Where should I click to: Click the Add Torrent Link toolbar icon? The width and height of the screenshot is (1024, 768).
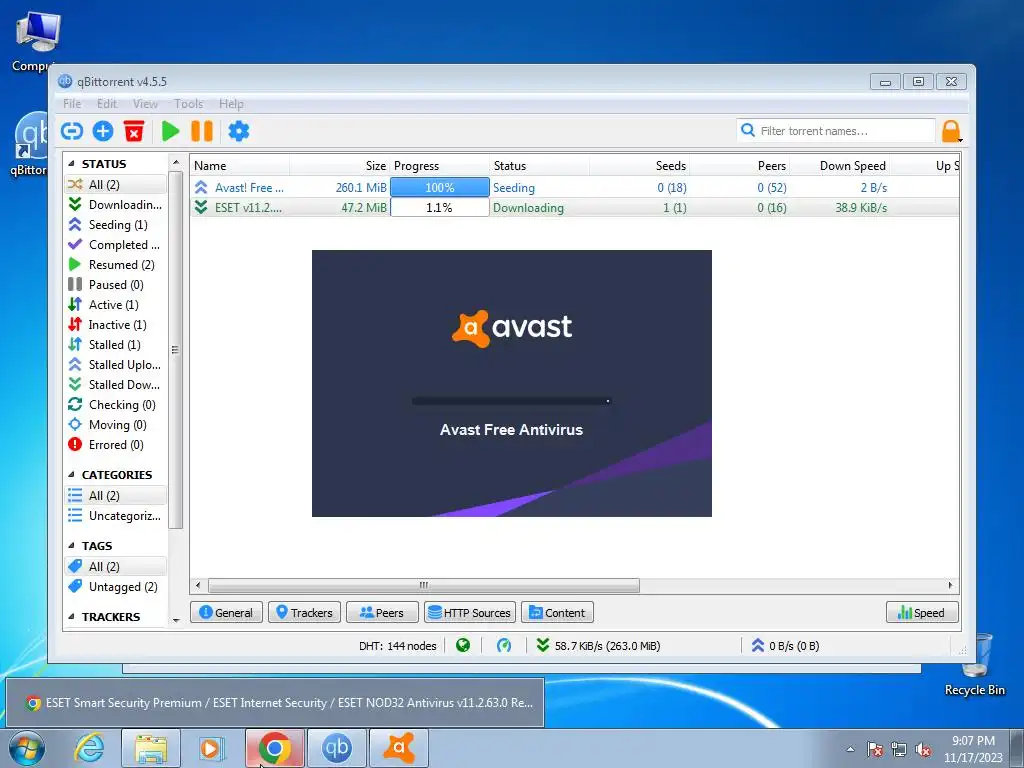point(72,131)
